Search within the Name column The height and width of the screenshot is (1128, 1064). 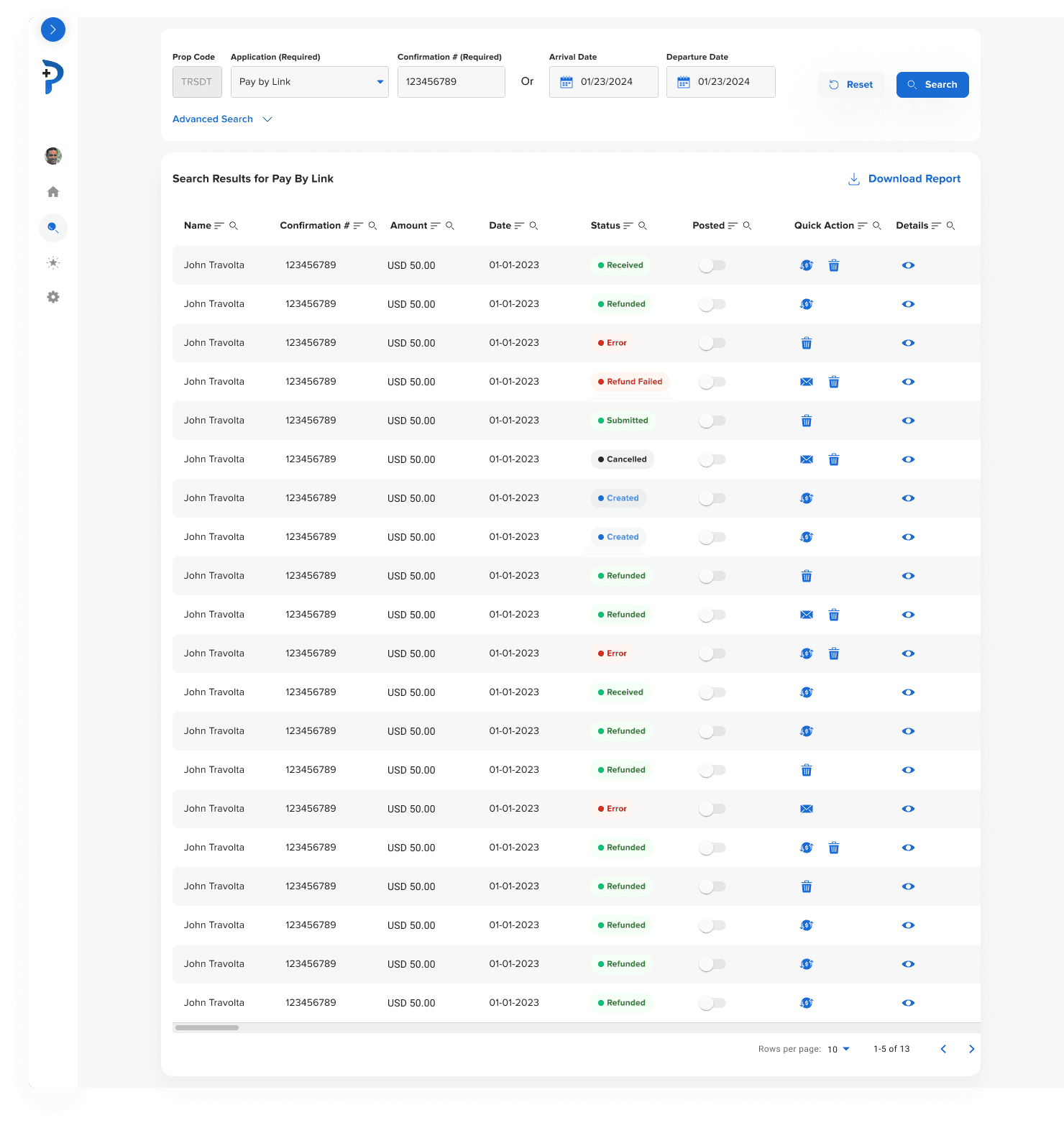(x=234, y=226)
